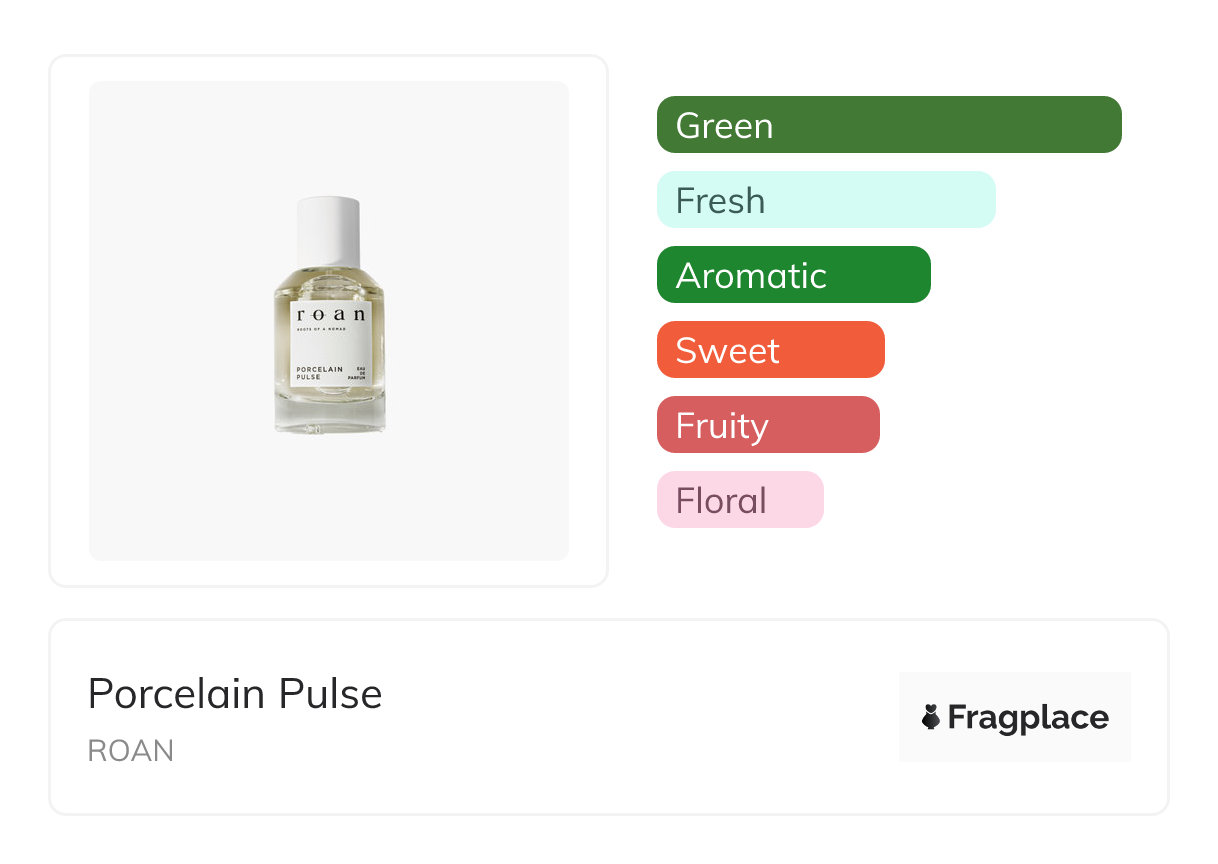
Task: Open the Porcelain Pulse title link
Action: [235, 694]
